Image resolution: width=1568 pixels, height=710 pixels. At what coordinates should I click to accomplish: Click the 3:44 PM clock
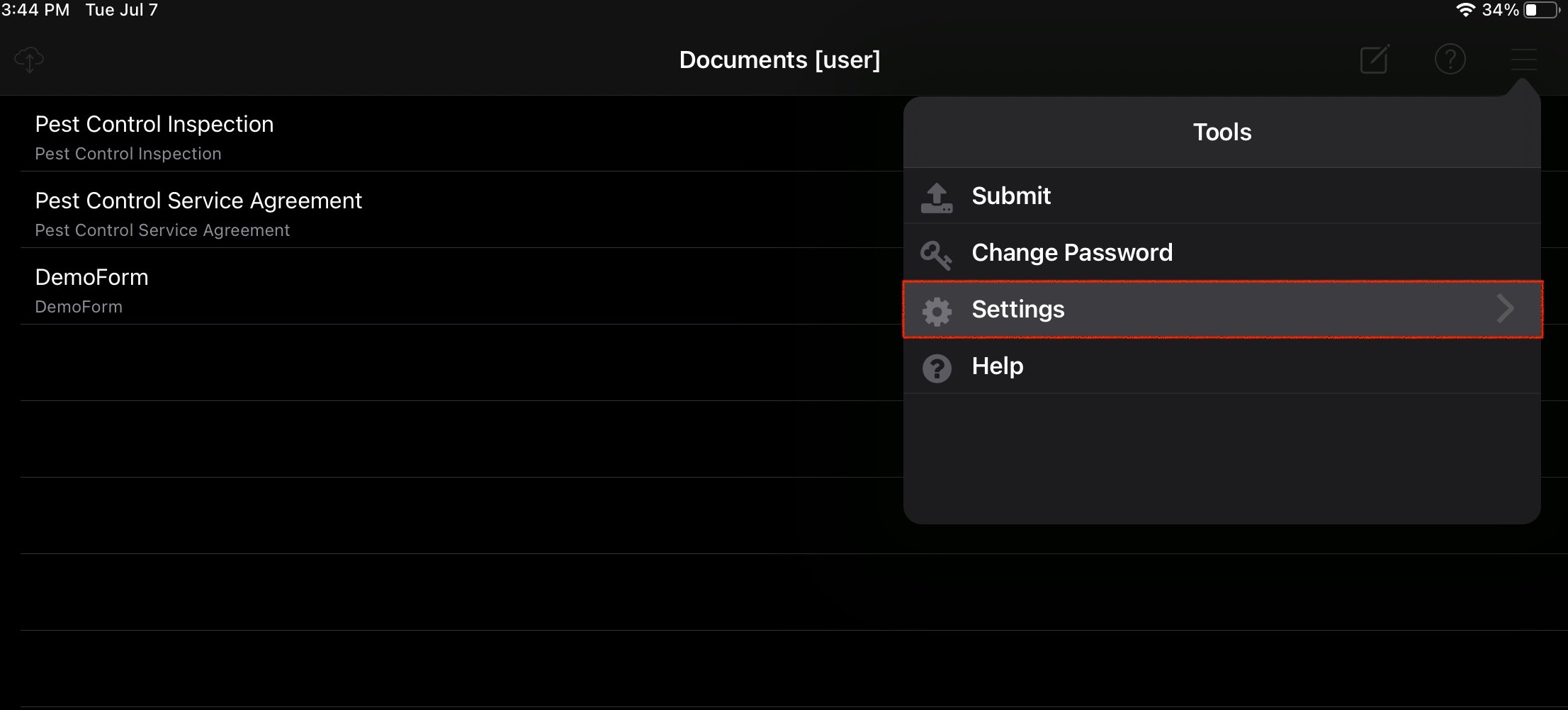coord(35,10)
